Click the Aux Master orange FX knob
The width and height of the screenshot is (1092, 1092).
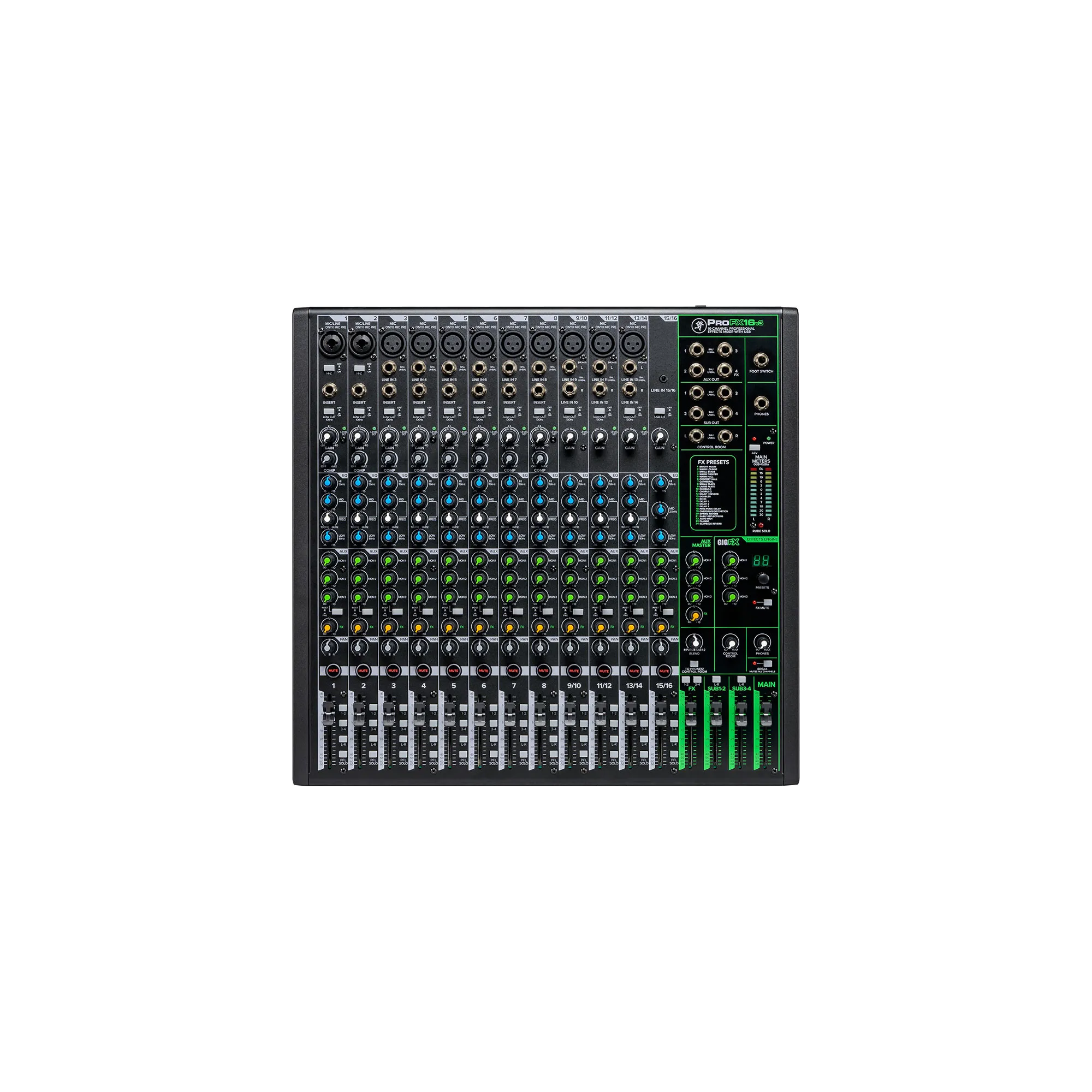pos(695,615)
